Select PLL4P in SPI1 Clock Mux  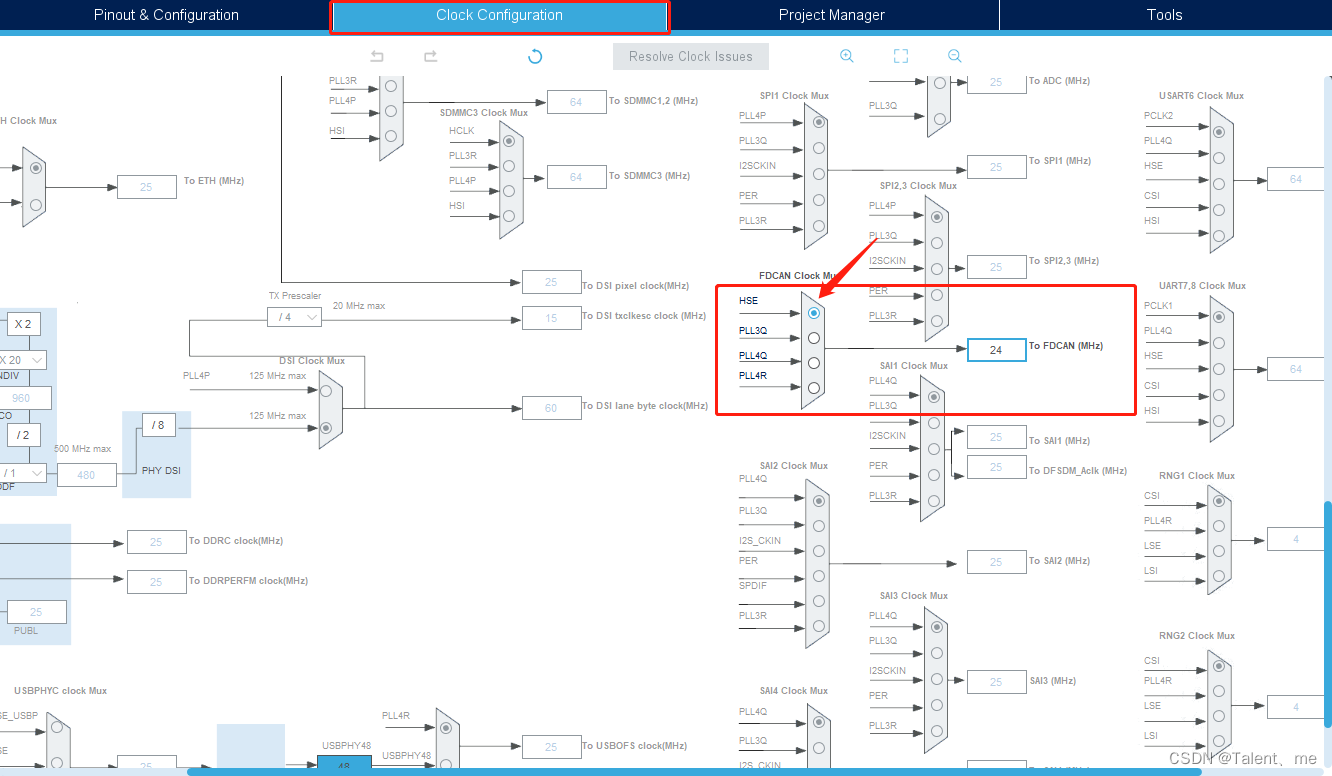tap(820, 122)
